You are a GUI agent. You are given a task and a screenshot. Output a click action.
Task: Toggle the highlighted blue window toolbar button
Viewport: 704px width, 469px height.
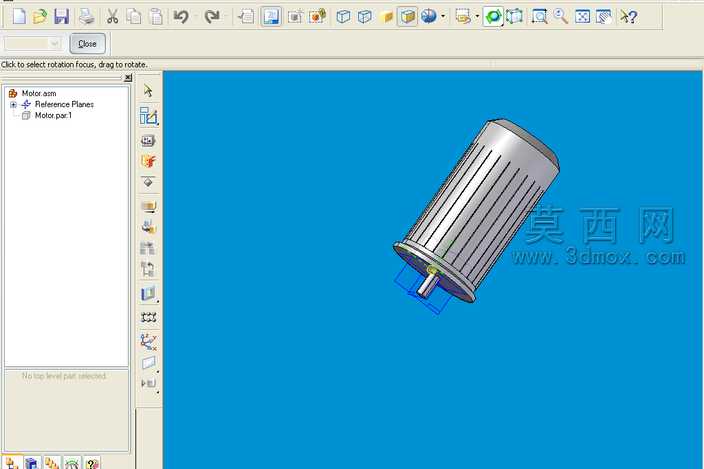271,17
